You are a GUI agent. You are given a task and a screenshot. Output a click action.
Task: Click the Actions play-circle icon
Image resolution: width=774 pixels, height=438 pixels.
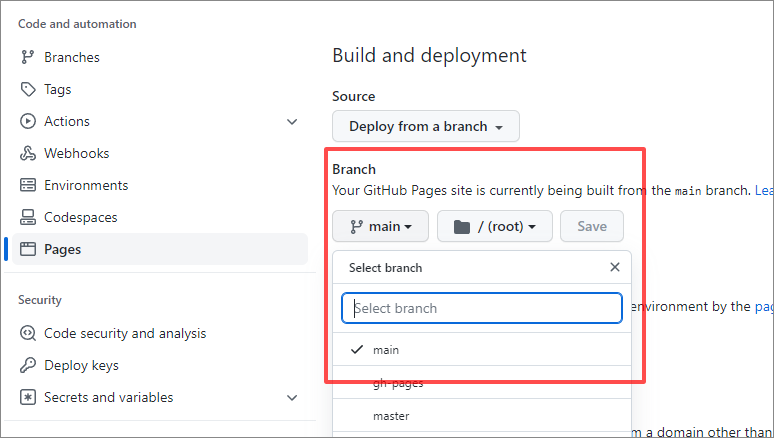[28, 121]
